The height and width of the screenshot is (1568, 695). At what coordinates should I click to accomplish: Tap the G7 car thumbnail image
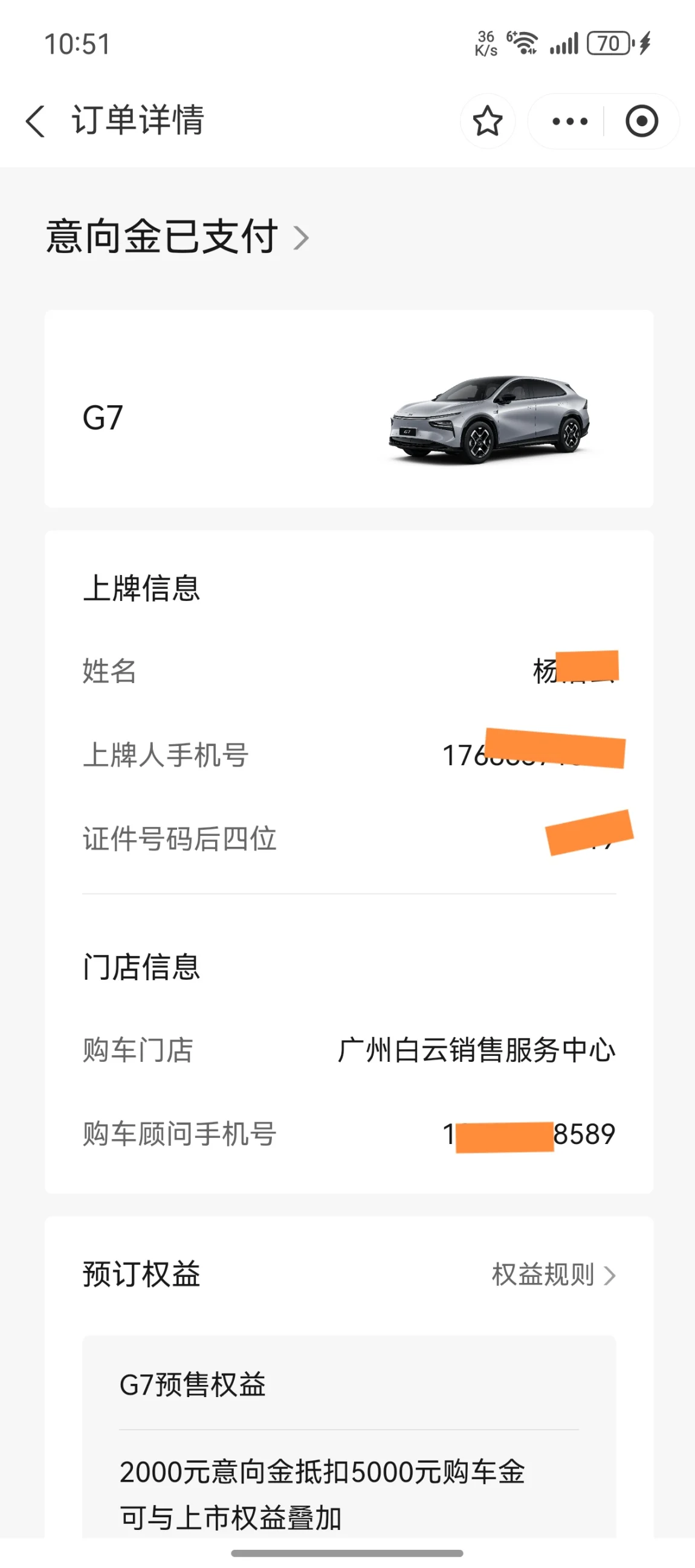[x=489, y=419]
